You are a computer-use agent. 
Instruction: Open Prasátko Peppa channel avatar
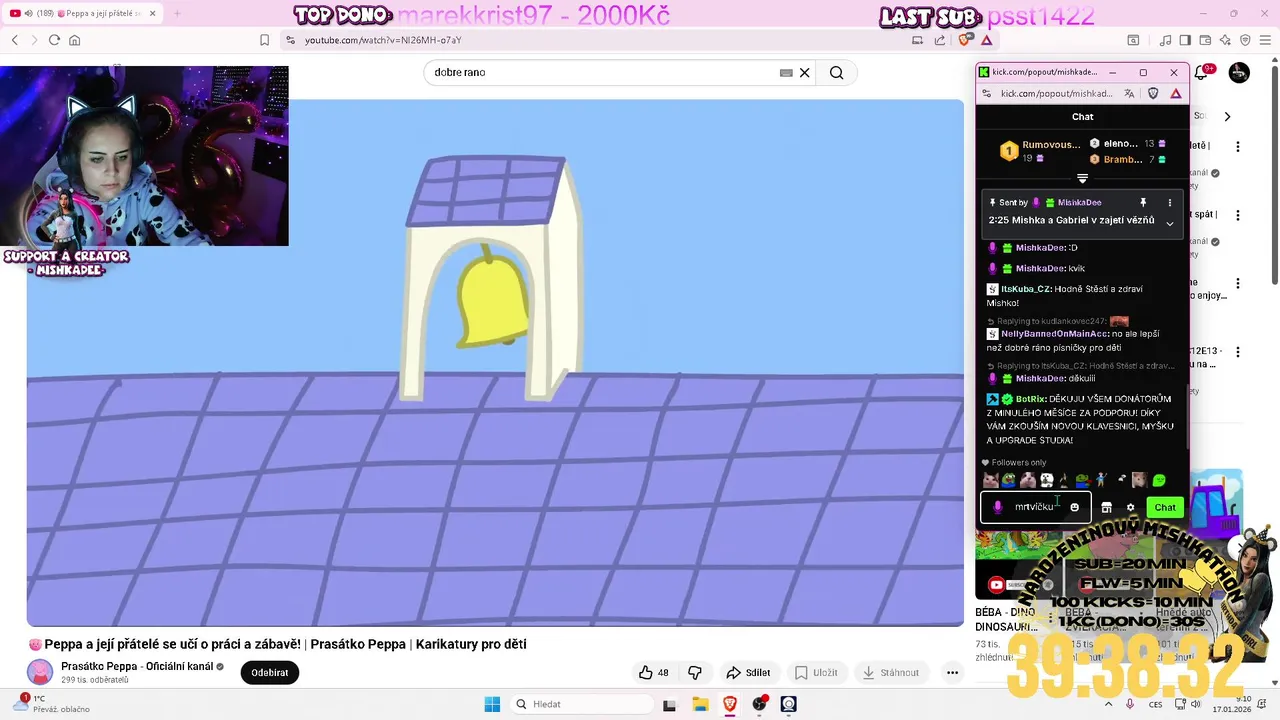(40, 672)
